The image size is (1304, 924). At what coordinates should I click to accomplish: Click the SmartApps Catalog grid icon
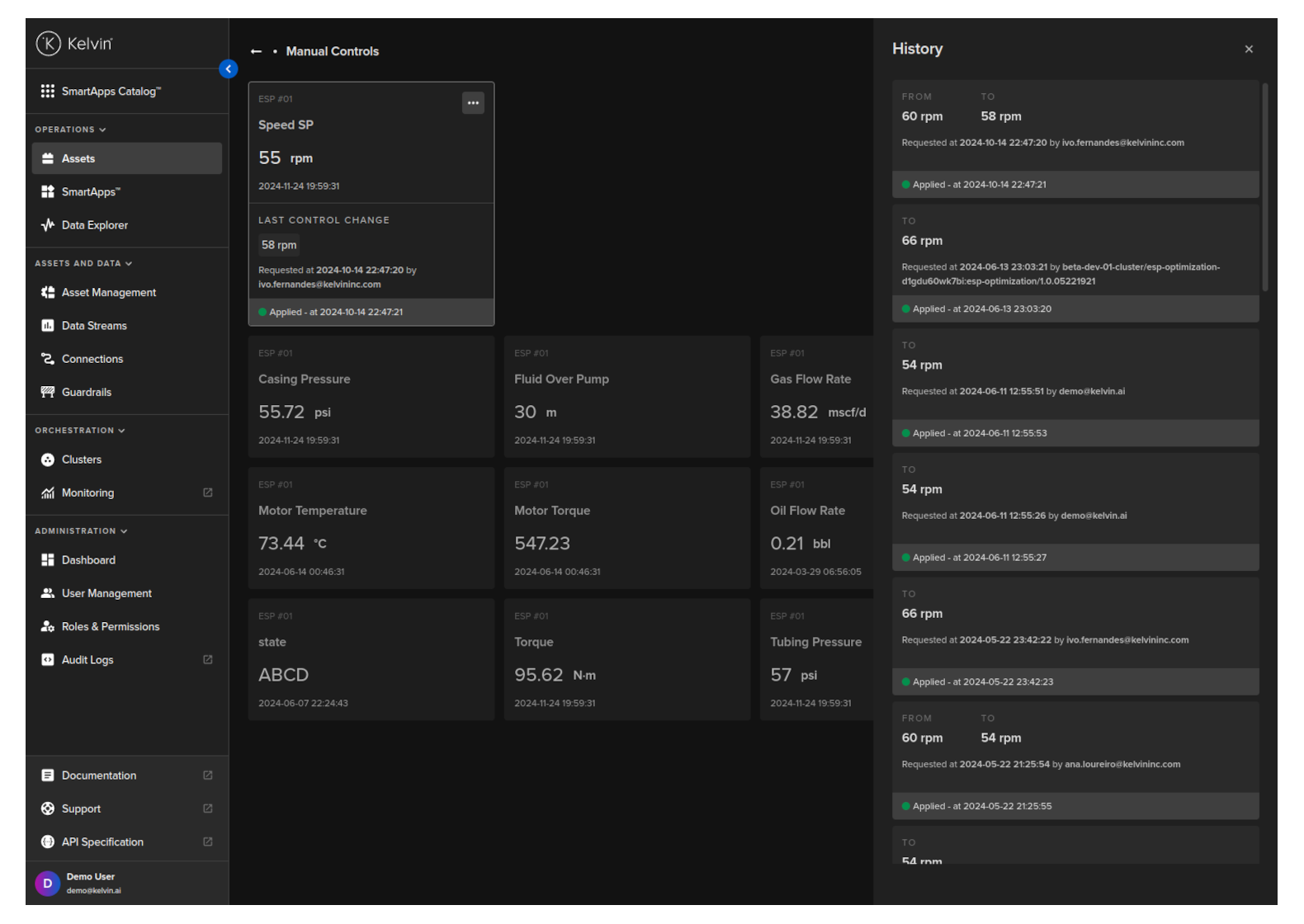click(48, 91)
